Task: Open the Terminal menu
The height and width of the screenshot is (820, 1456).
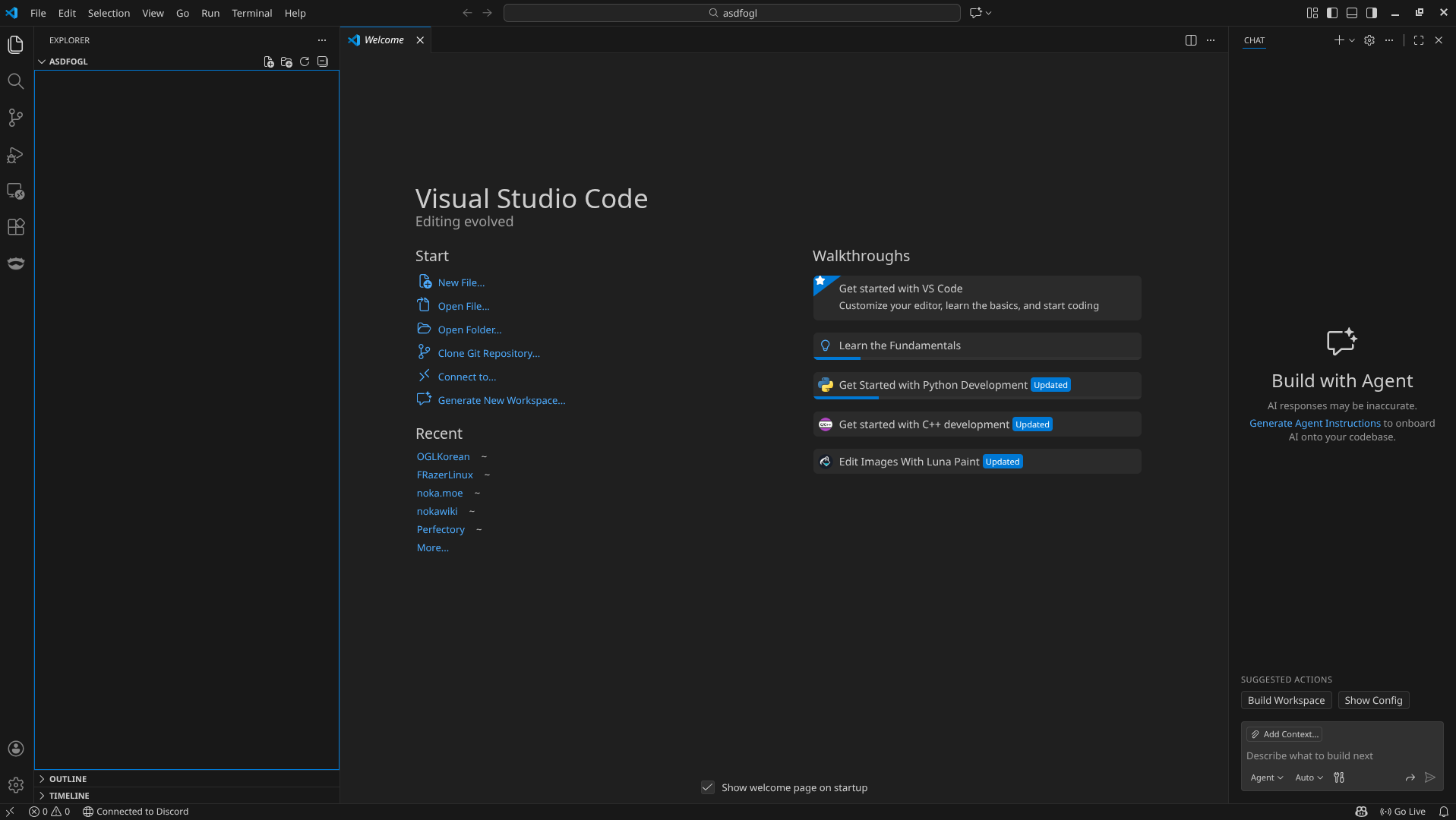Action: pos(251,13)
